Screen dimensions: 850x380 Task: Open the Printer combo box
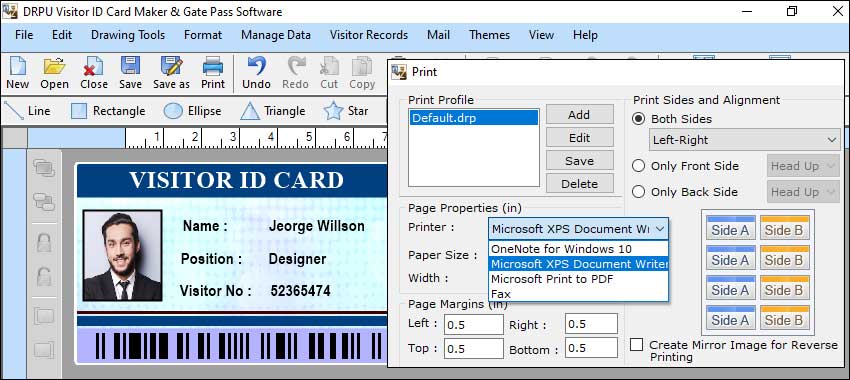tap(578, 229)
